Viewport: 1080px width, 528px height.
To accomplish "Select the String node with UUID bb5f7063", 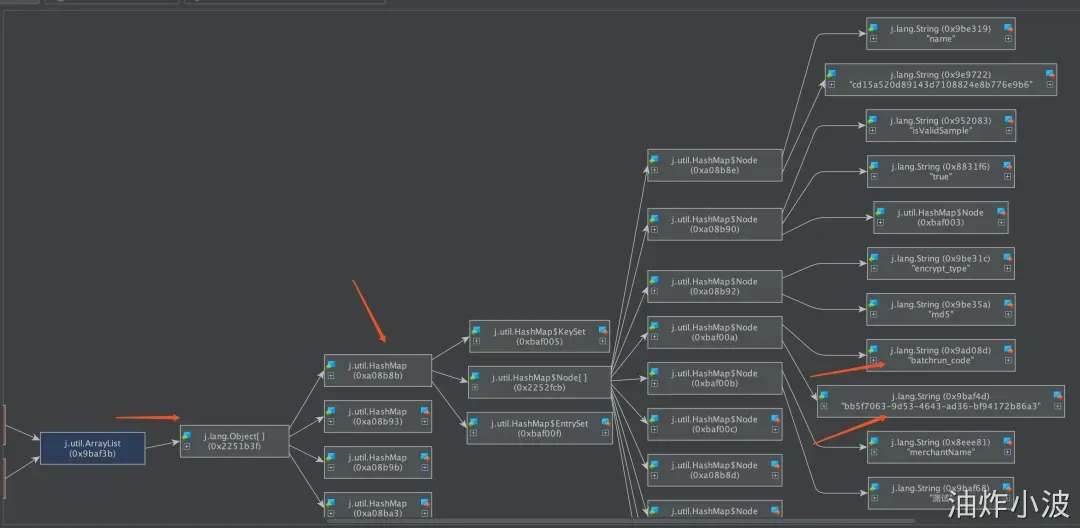I will pyautogui.click(x=941, y=401).
